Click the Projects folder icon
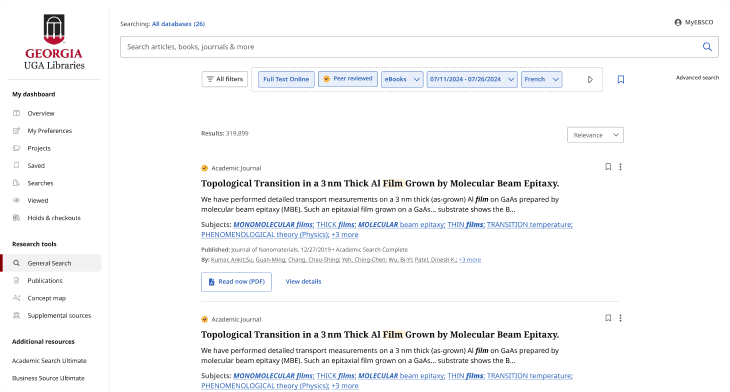 pos(16,148)
